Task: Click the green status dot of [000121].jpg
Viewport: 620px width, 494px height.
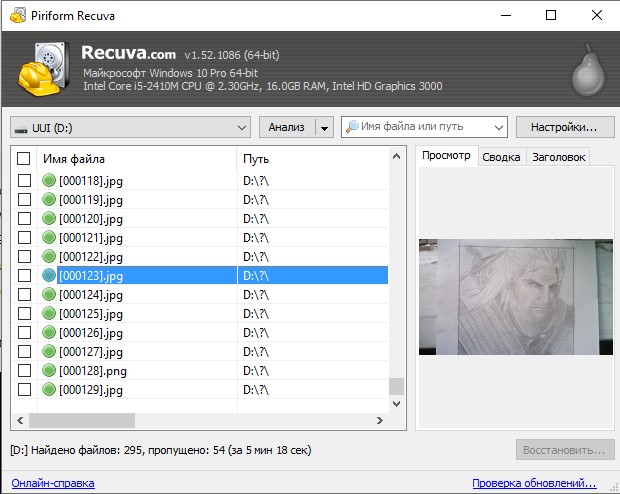Action: point(49,237)
